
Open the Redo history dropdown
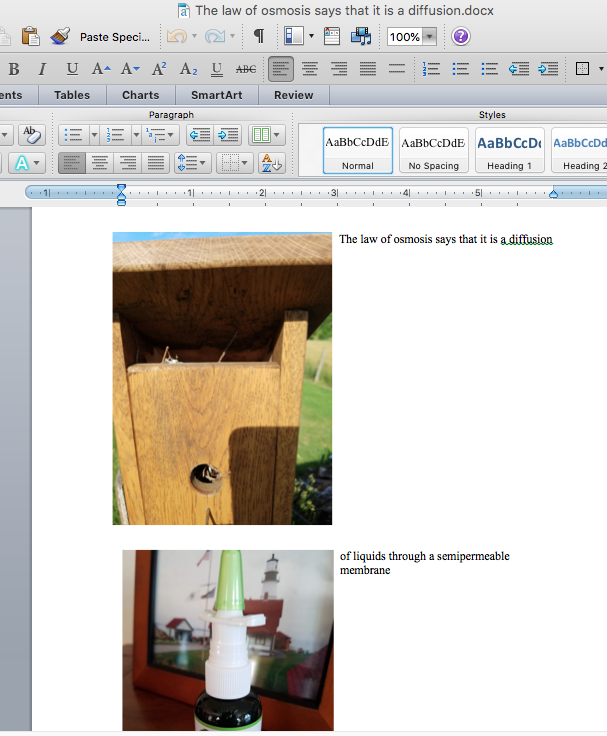tap(232, 36)
